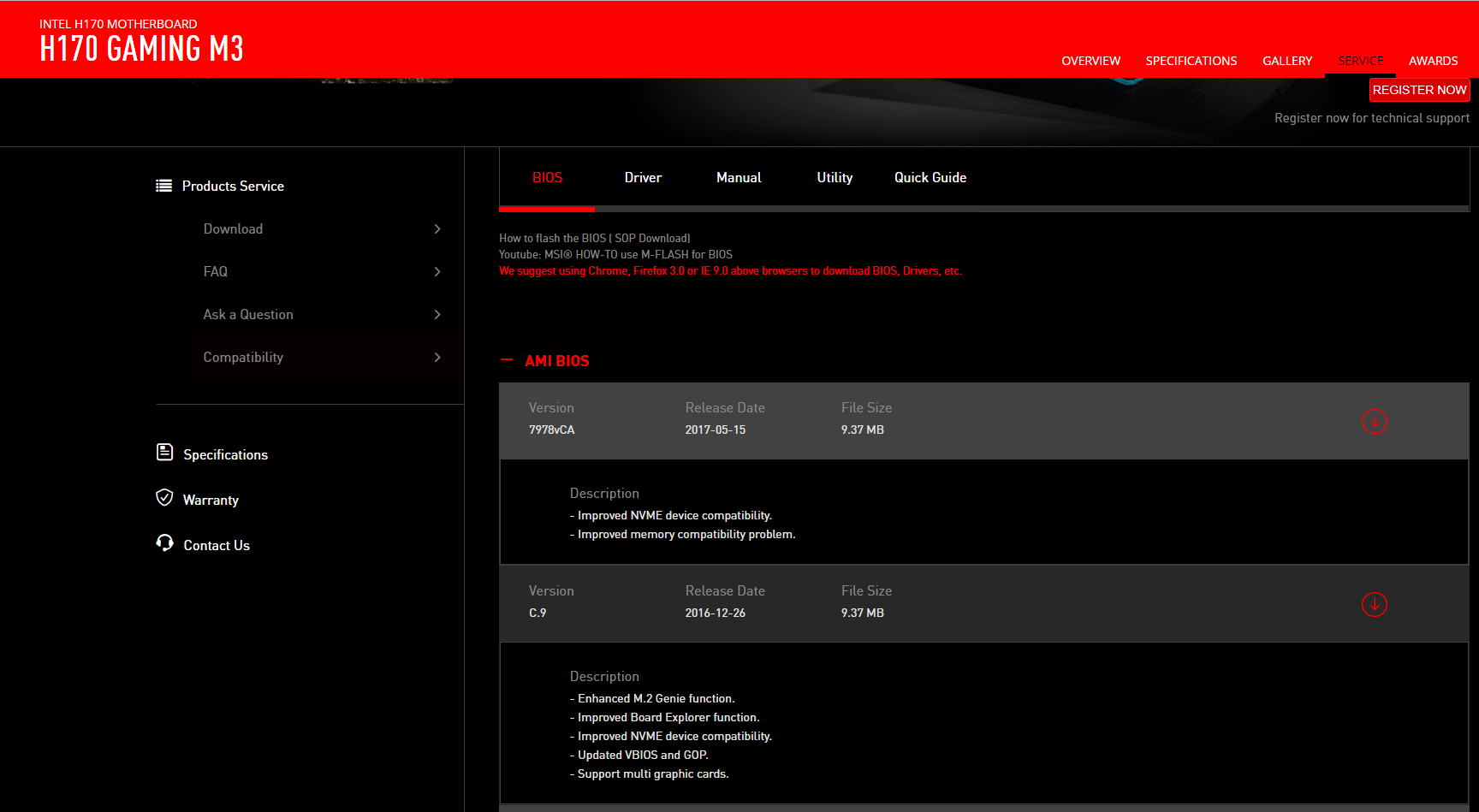Image resolution: width=1479 pixels, height=812 pixels.
Task: Open the Manual tab
Action: tap(739, 178)
